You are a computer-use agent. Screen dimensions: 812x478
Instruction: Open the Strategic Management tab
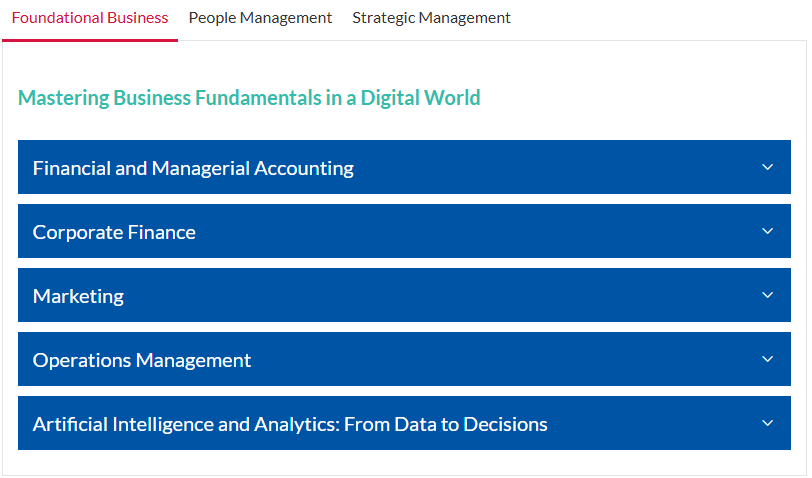point(431,18)
